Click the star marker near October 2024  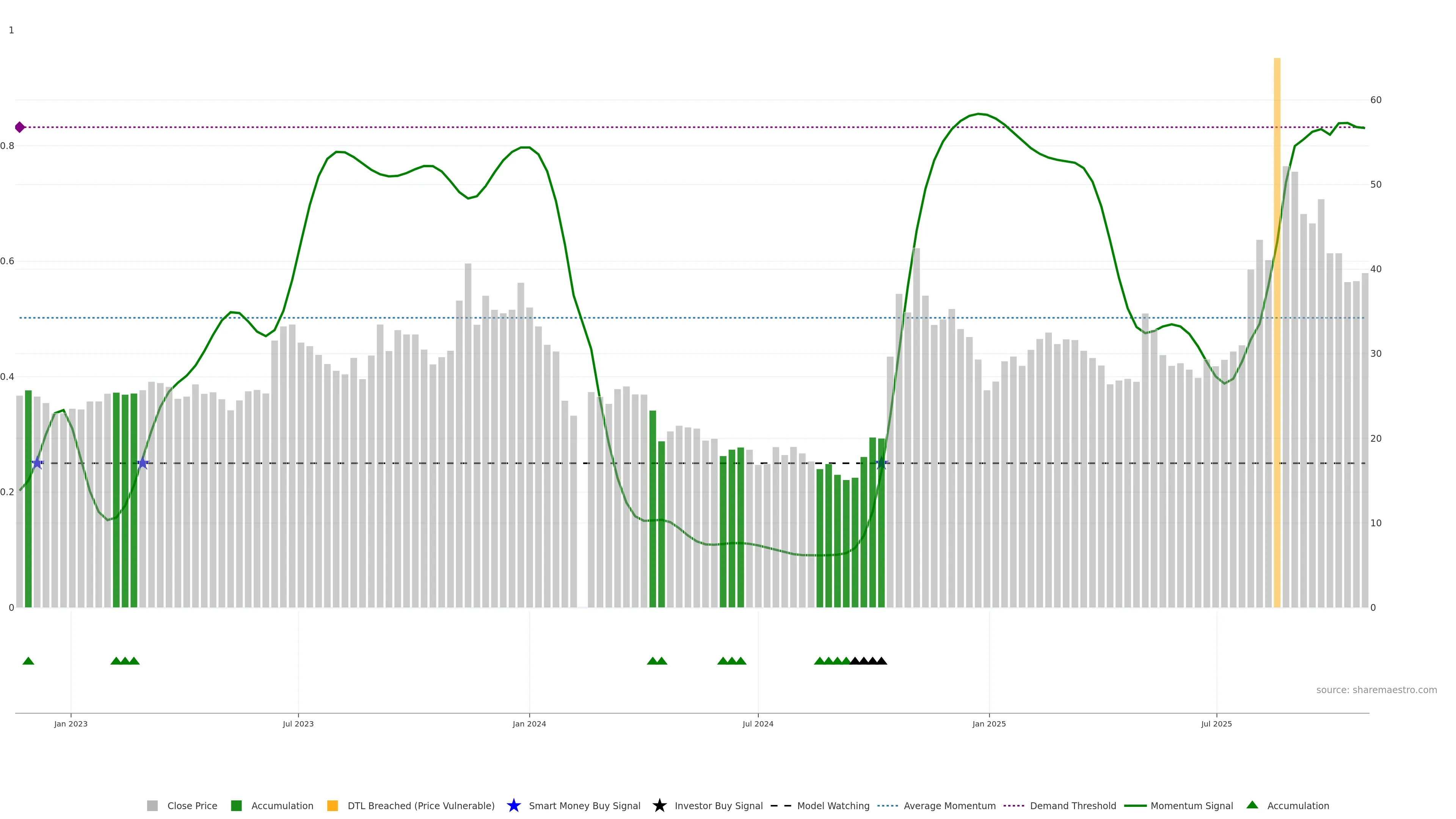coord(881,463)
